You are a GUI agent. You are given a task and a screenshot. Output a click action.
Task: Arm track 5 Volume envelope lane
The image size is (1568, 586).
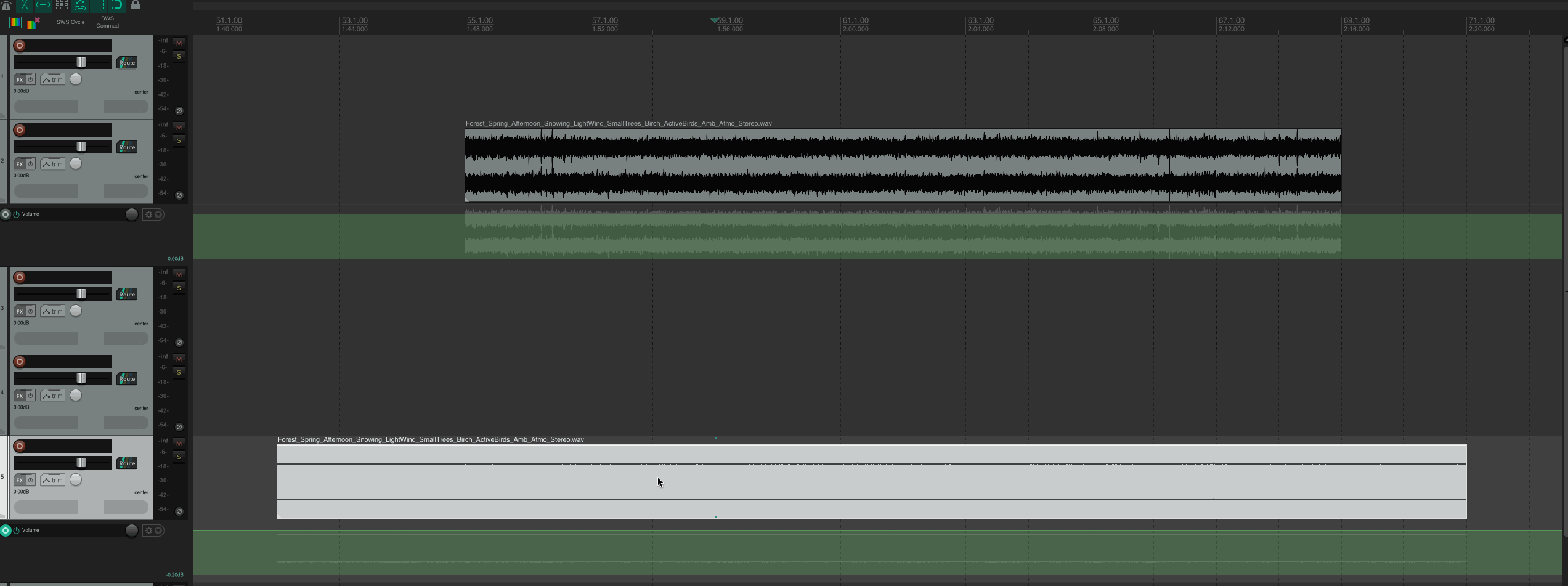[x=6, y=531]
